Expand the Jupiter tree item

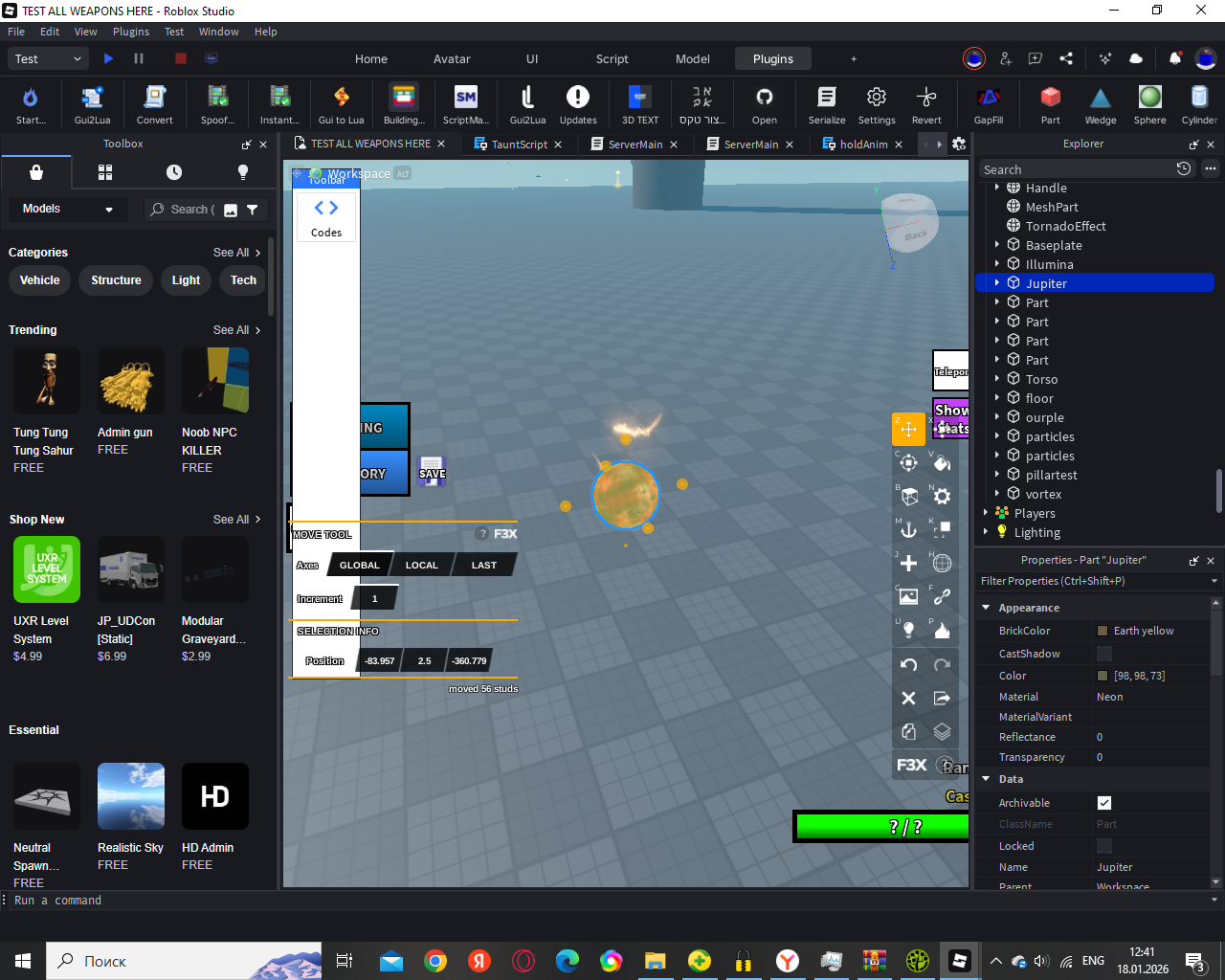tap(997, 283)
